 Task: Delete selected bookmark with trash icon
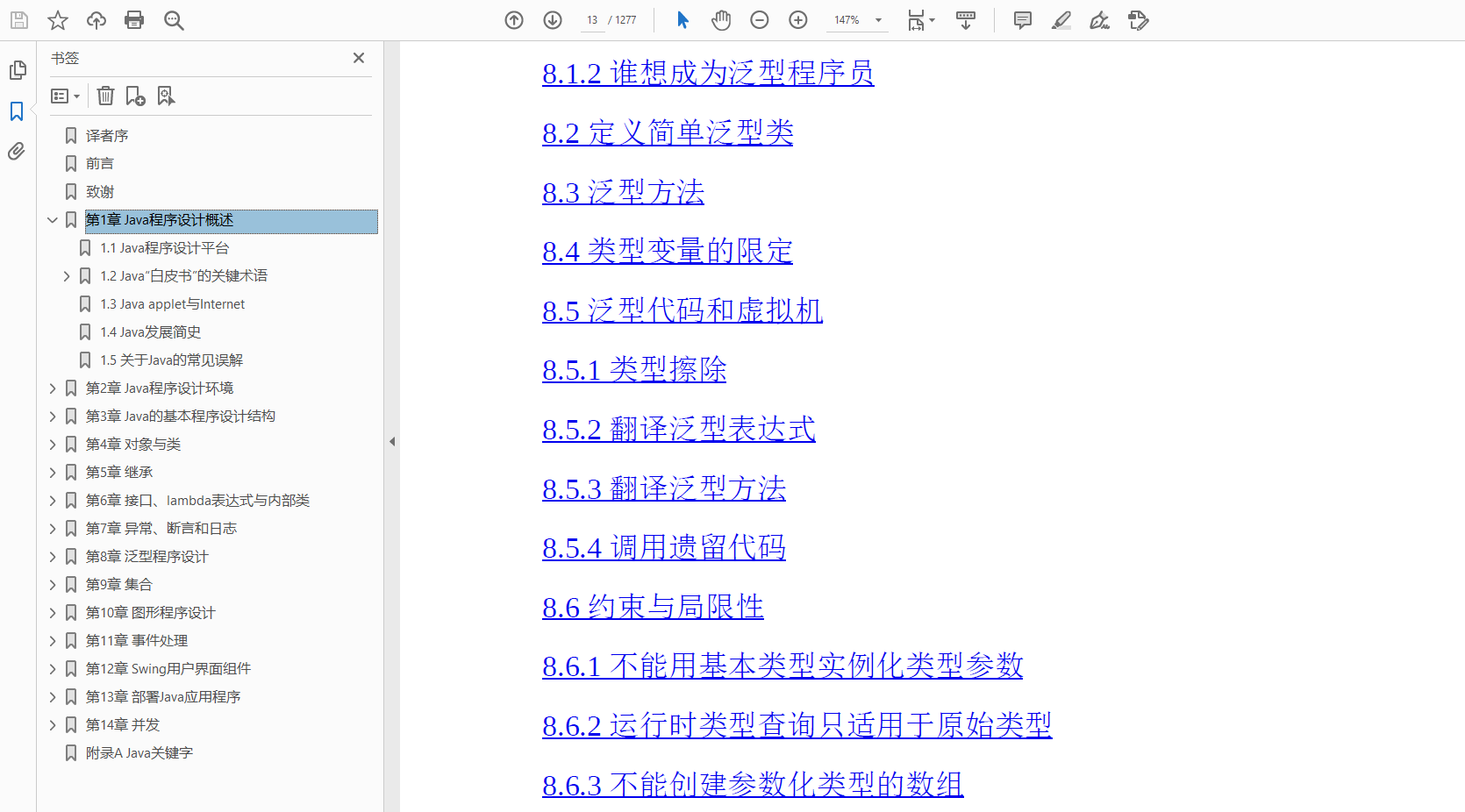coord(105,96)
